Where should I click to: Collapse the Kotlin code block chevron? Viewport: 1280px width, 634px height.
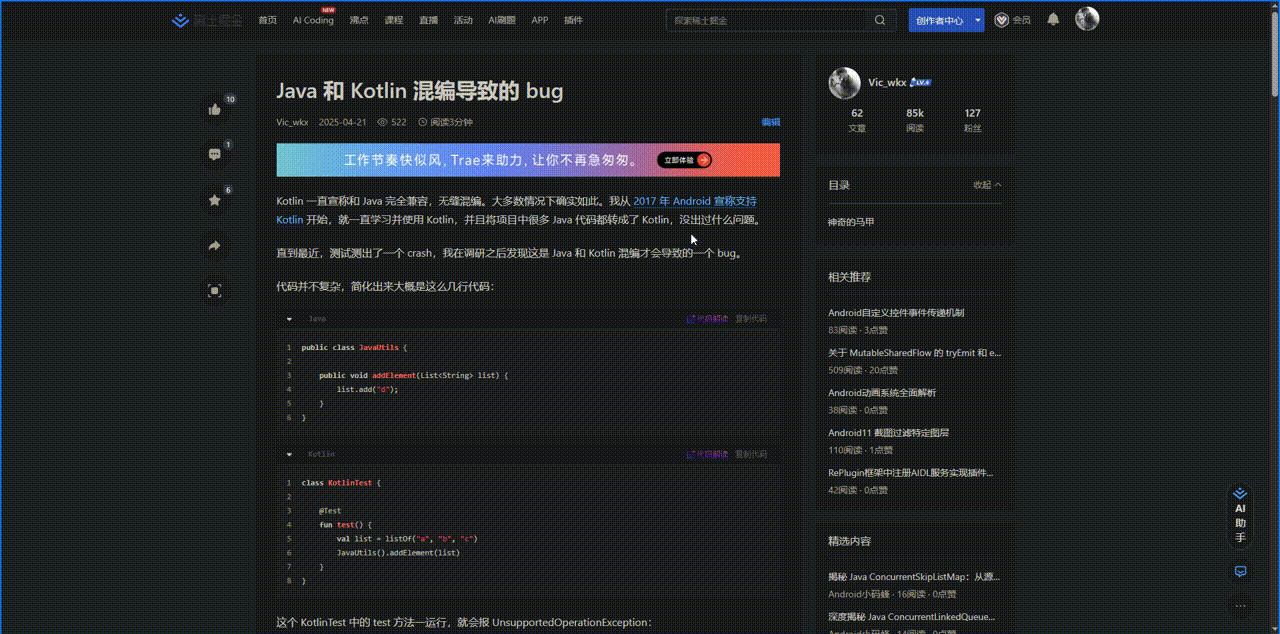288,453
